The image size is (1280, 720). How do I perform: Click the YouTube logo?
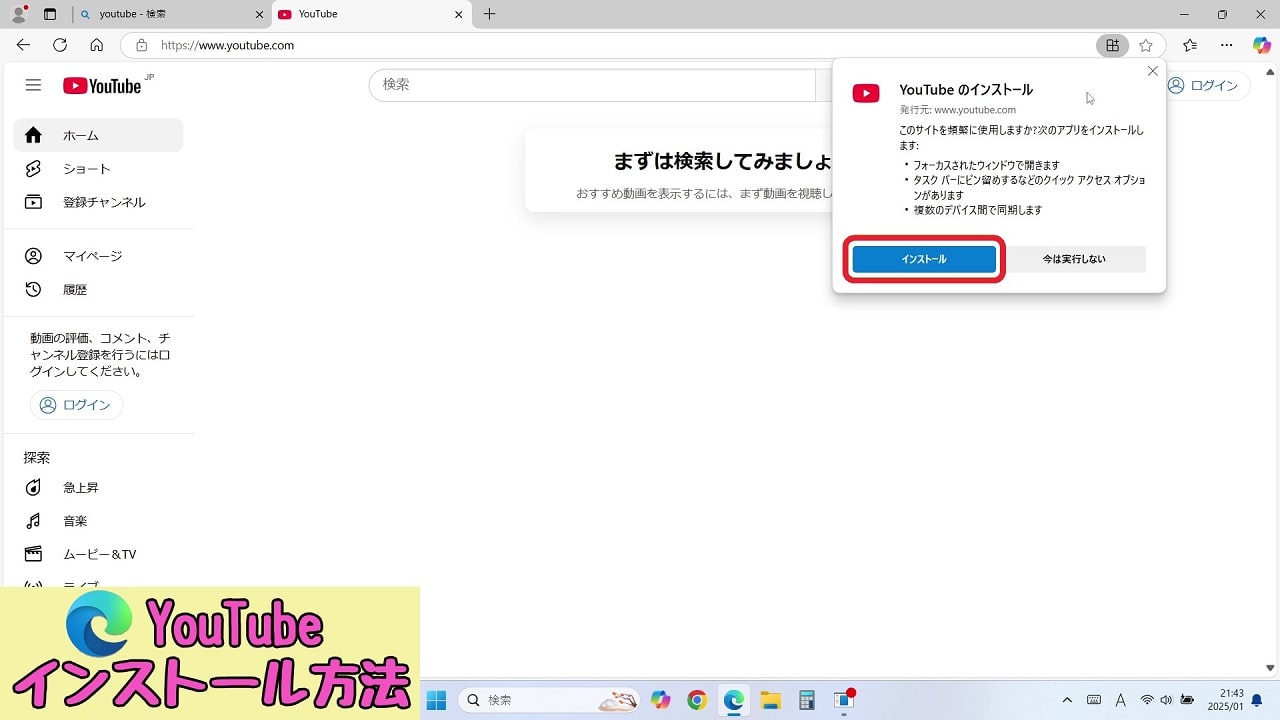102,86
